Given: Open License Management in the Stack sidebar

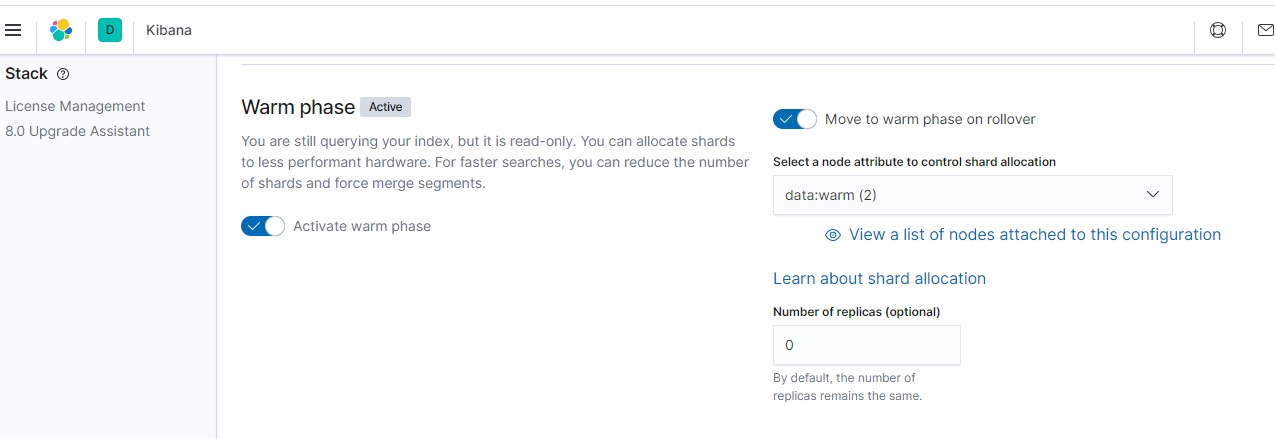Looking at the screenshot, I should [75, 106].
